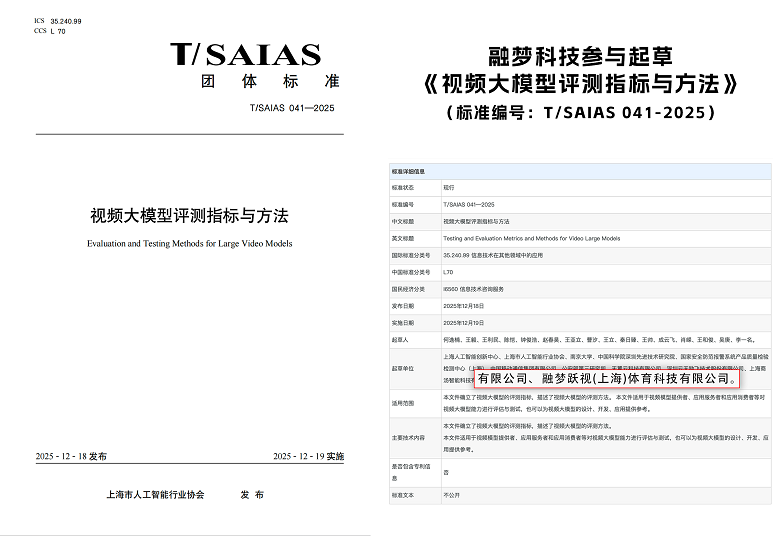Click the technical content text in the 主要技术内容 row
The height and width of the screenshot is (536, 782).
point(606,438)
